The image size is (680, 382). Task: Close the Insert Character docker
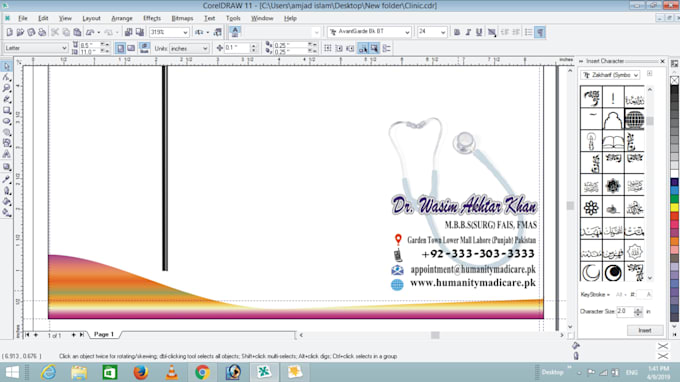tap(662, 61)
